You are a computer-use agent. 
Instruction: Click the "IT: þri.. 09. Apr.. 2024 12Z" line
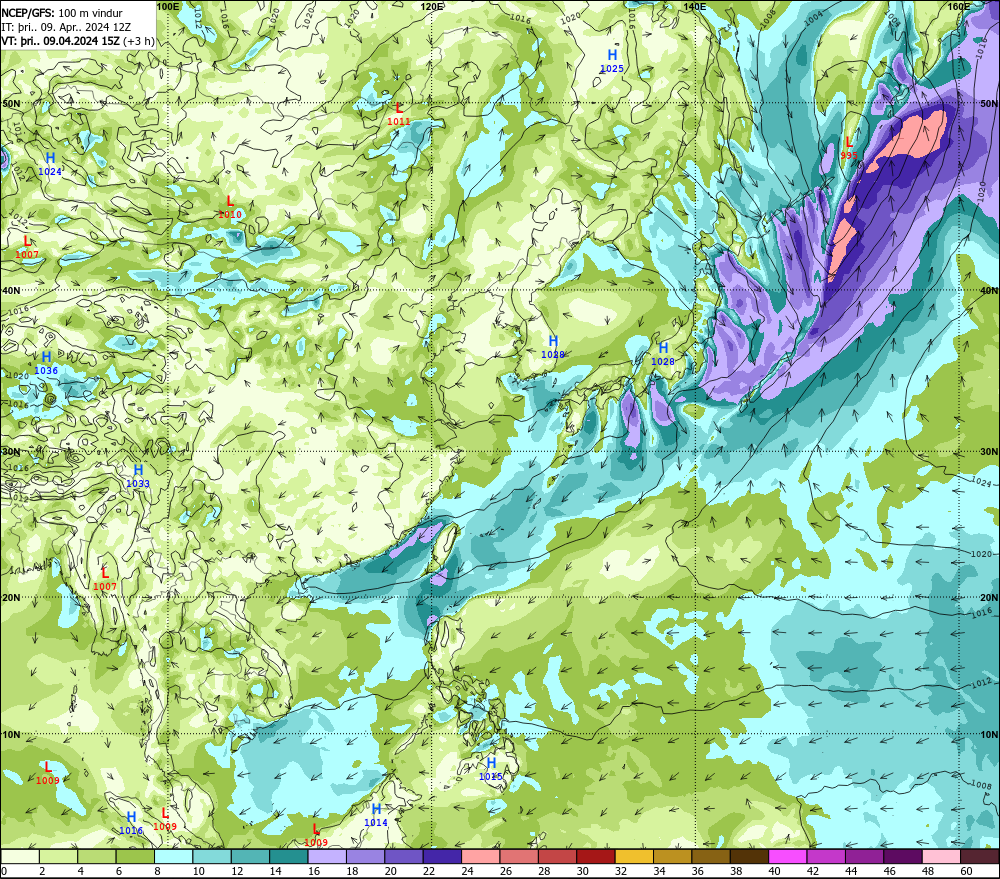pyautogui.click(x=66, y=27)
